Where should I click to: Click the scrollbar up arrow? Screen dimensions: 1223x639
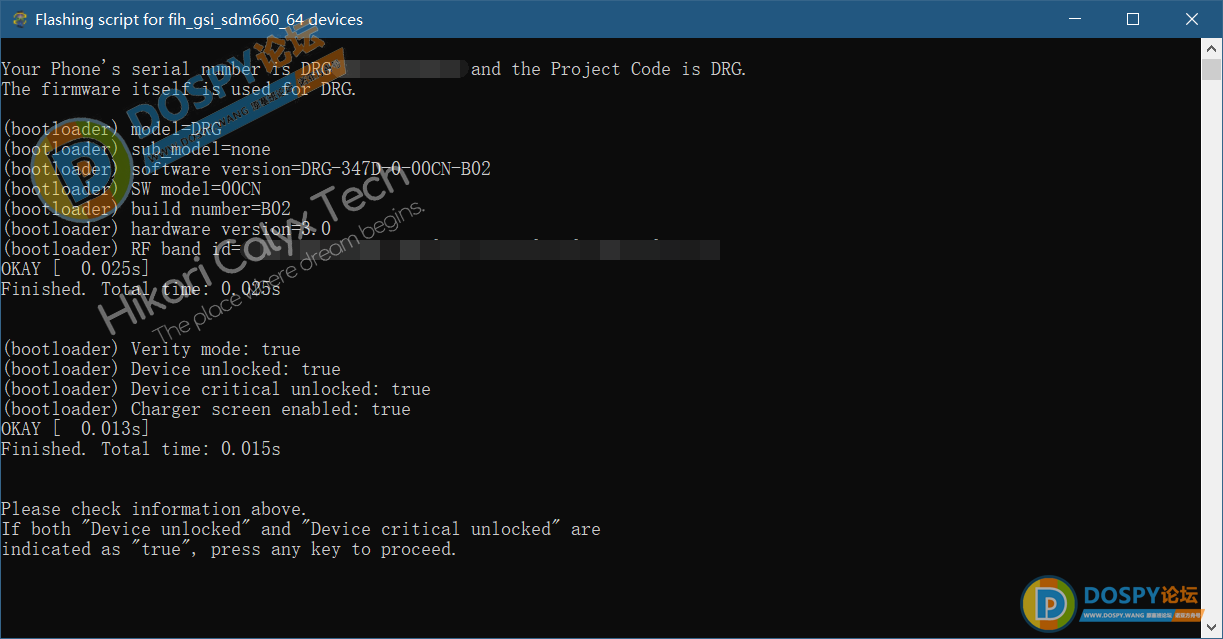pos(1211,49)
